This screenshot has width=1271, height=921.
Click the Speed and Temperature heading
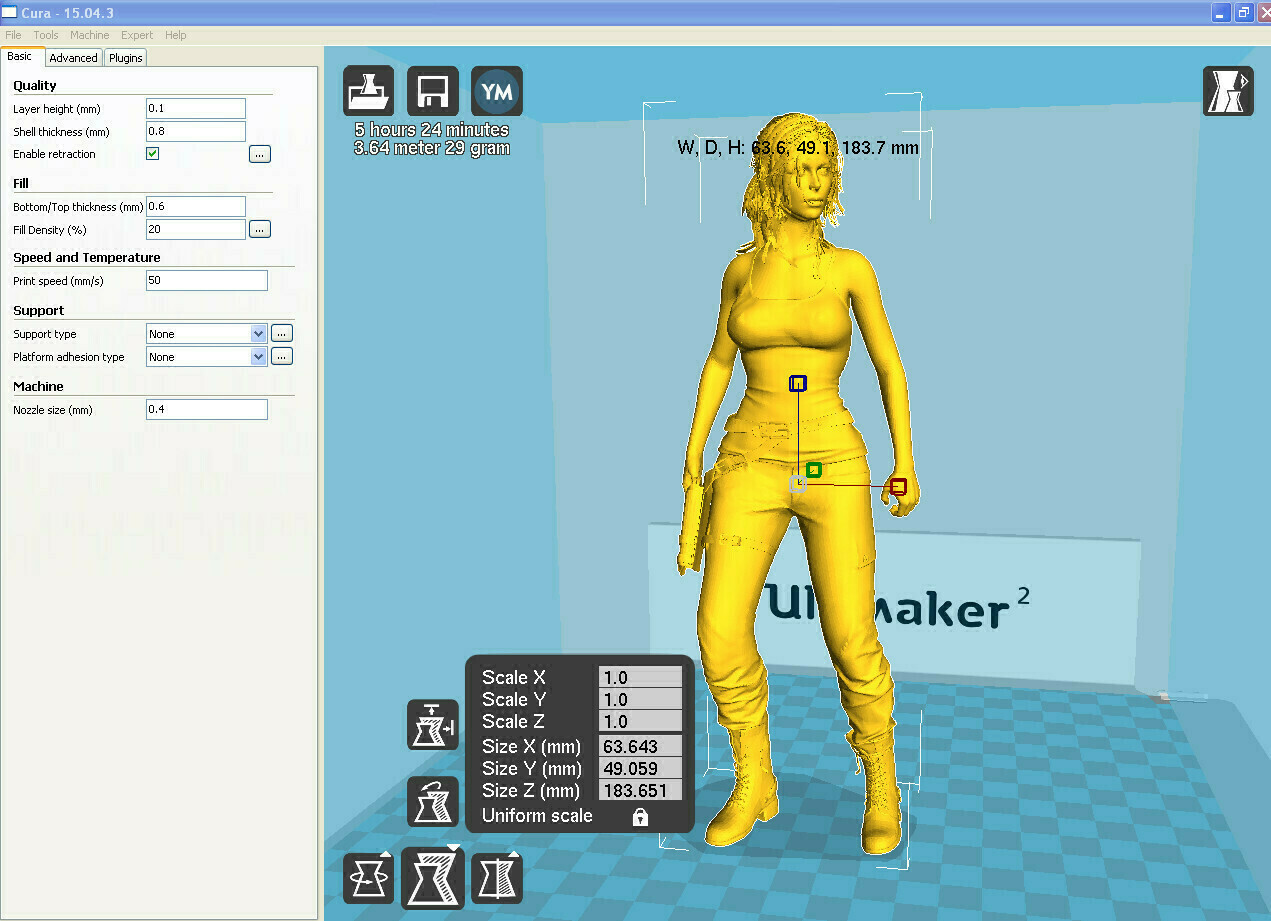coord(87,257)
